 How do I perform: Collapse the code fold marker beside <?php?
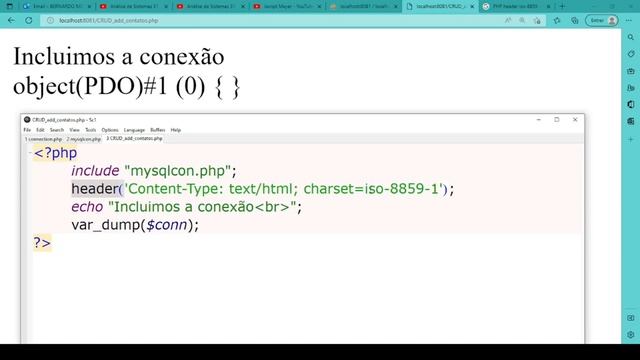point(30,153)
